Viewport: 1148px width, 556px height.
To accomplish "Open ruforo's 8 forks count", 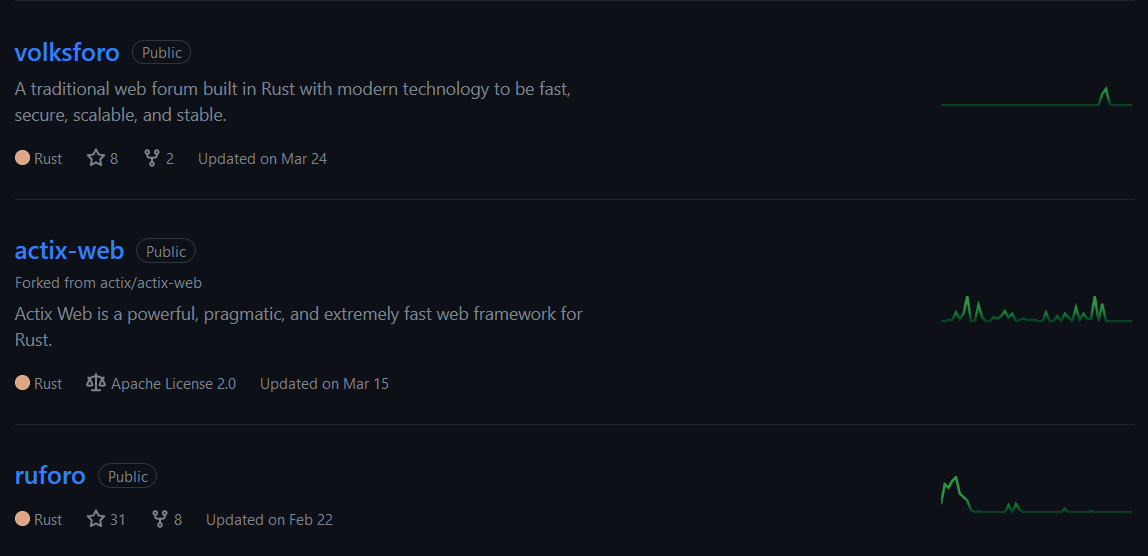I will 167,519.
